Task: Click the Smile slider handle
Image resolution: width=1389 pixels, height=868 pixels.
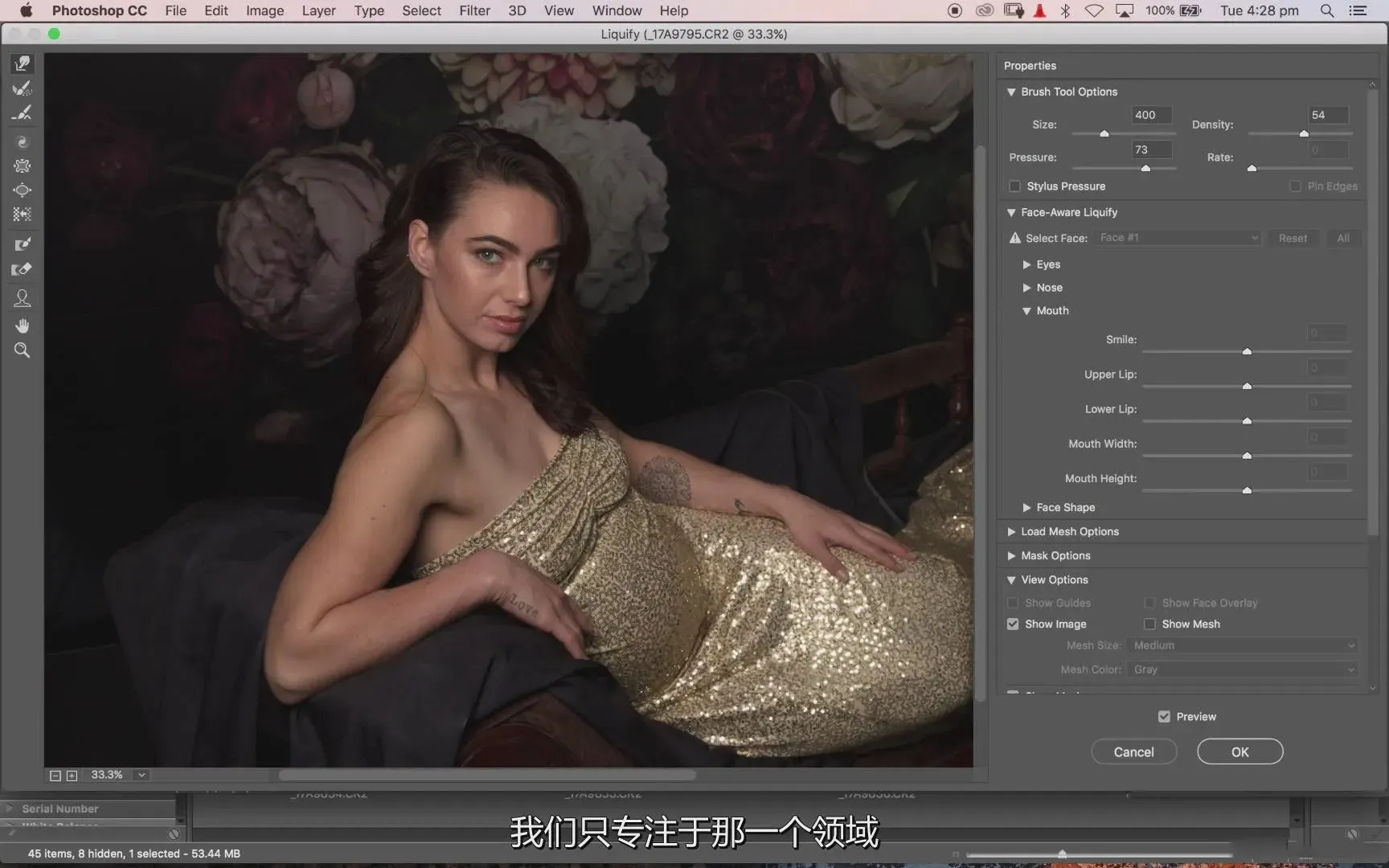Action: [1247, 352]
